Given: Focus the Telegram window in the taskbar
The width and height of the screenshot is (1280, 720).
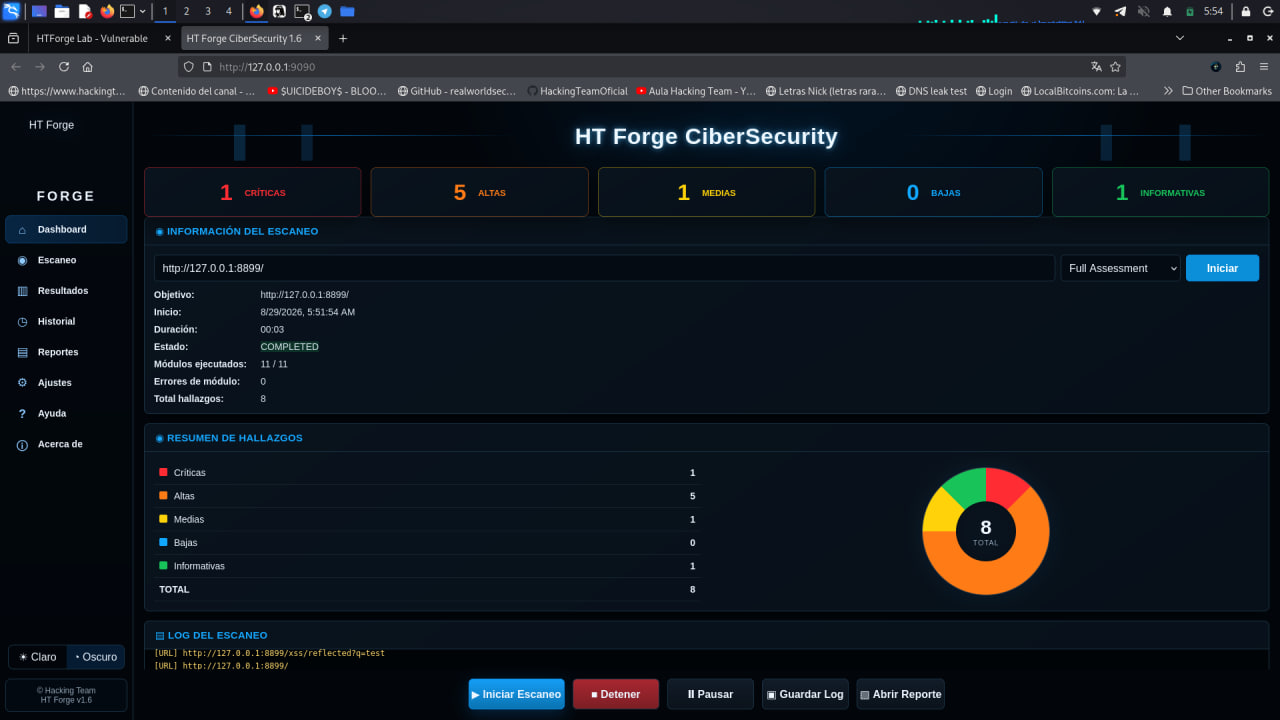Looking at the screenshot, I should pos(324,11).
